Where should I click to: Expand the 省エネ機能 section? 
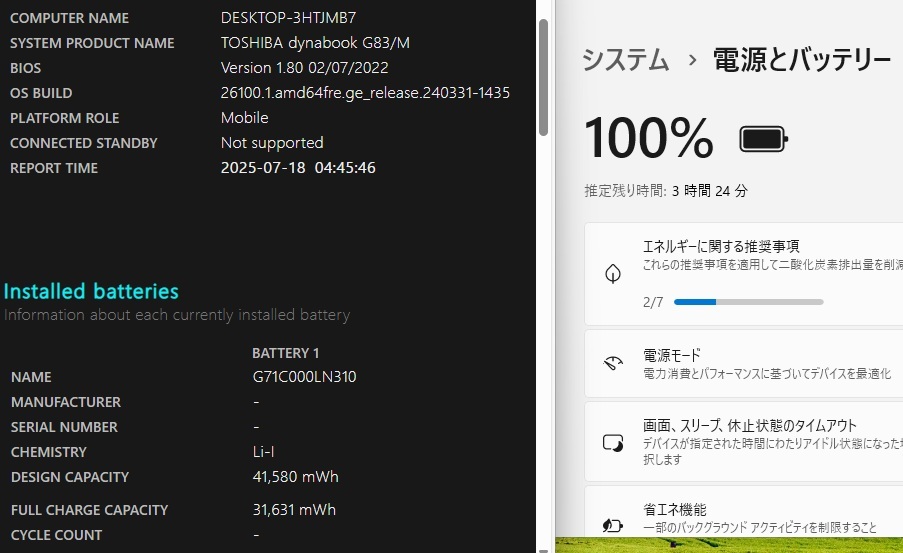743,512
